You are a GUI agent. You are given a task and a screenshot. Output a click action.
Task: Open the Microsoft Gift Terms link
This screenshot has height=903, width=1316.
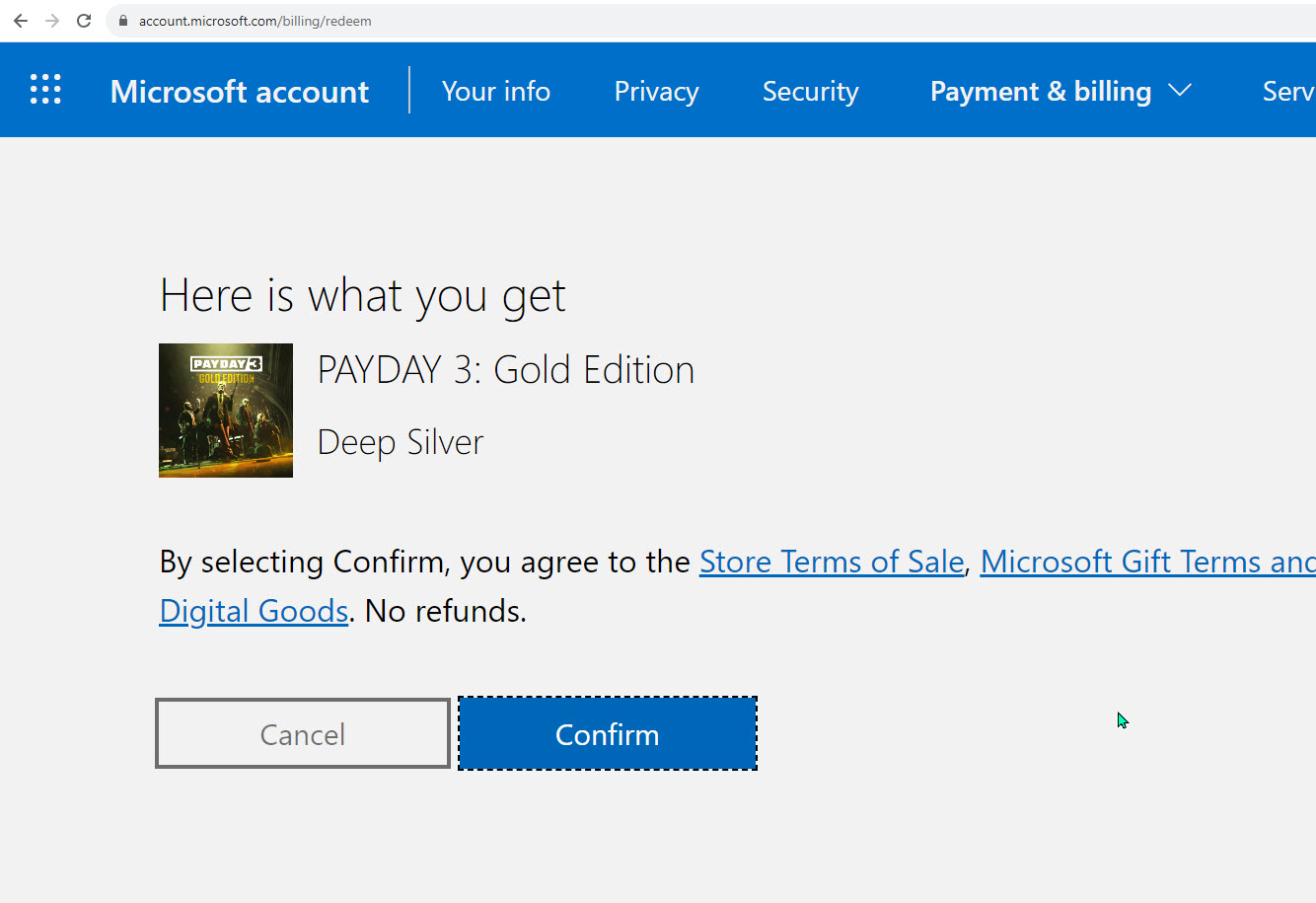click(x=1146, y=562)
